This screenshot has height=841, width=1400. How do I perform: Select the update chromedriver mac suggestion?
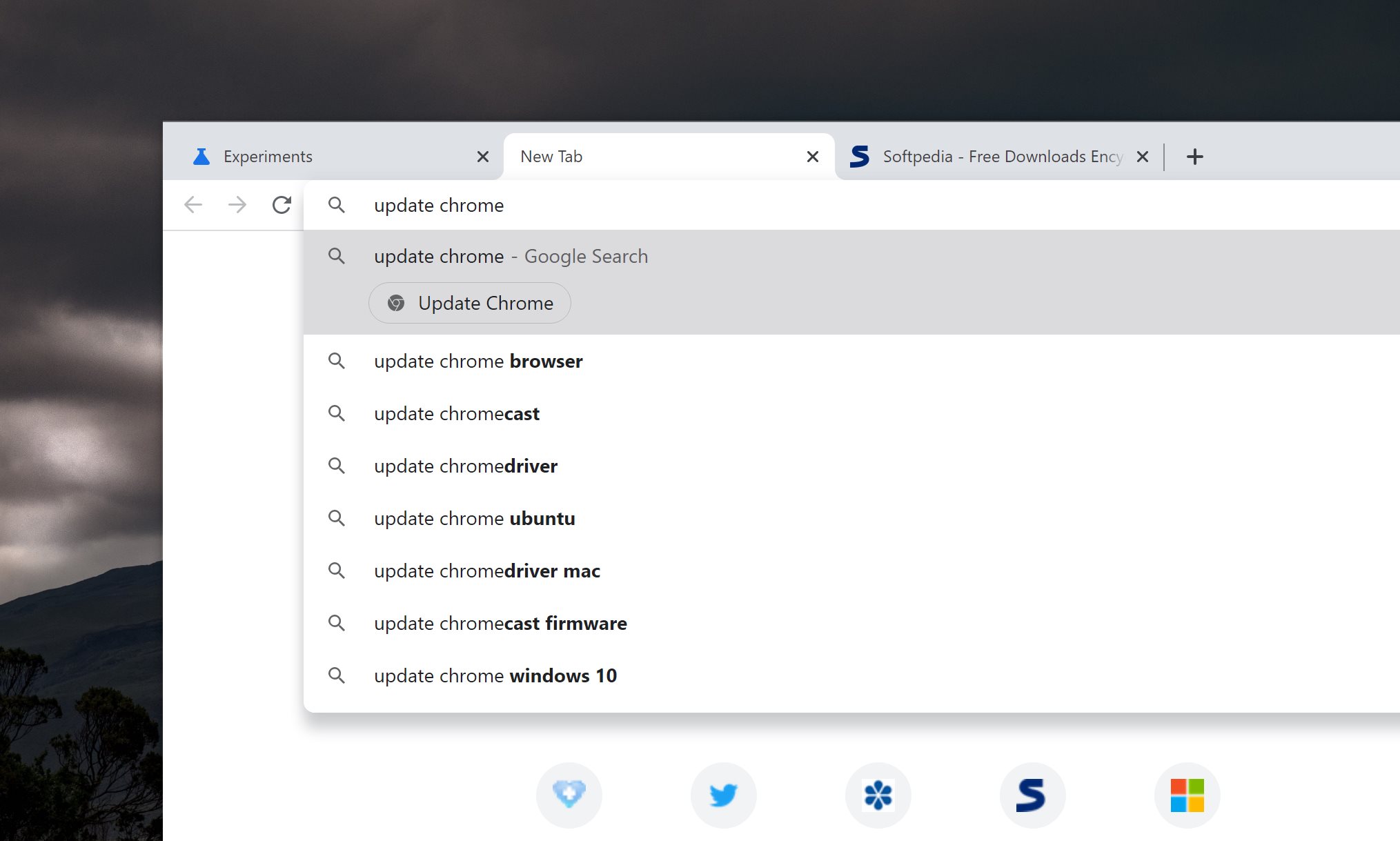[x=487, y=571]
